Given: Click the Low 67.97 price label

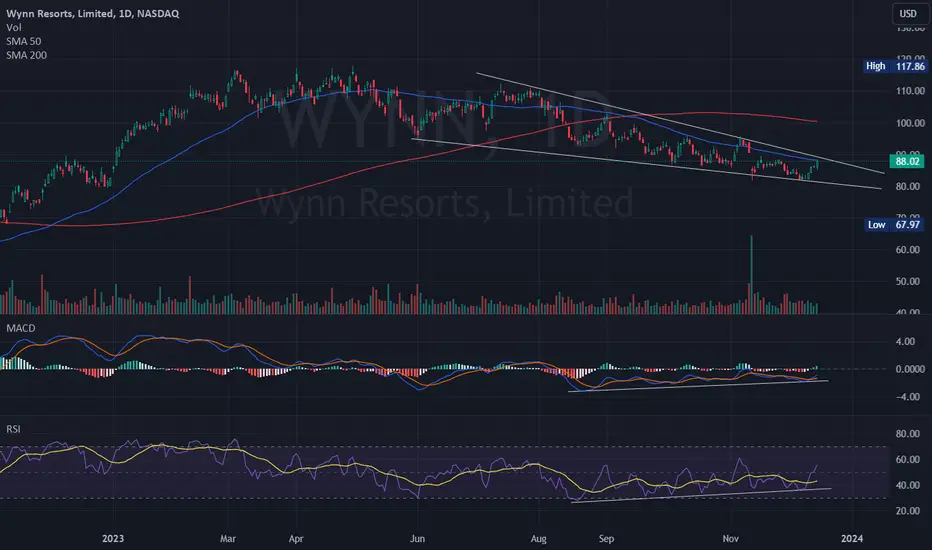Looking at the screenshot, I should click(895, 225).
